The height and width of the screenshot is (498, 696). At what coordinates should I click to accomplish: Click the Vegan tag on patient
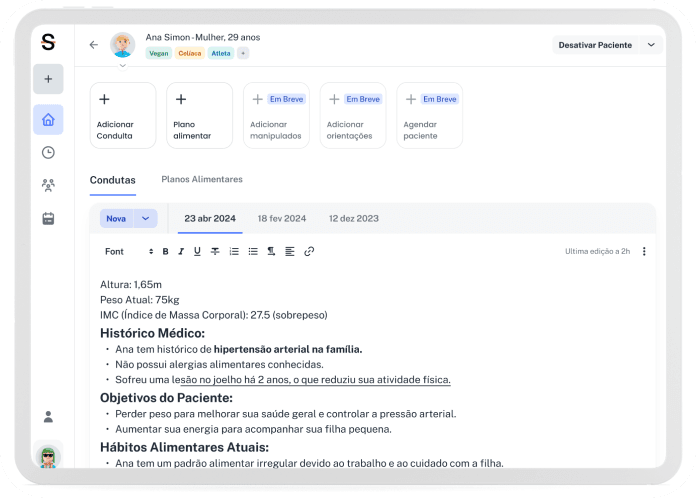point(158,53)
